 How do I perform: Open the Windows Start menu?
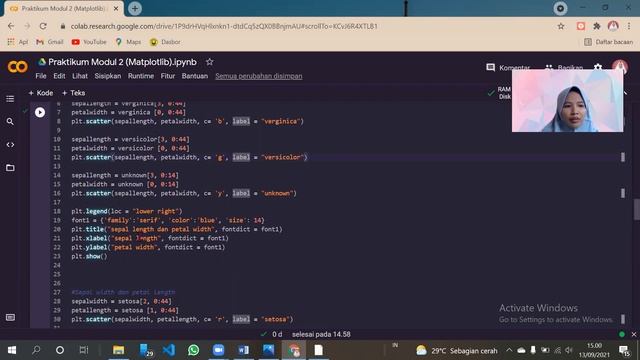tap(12, 350)
